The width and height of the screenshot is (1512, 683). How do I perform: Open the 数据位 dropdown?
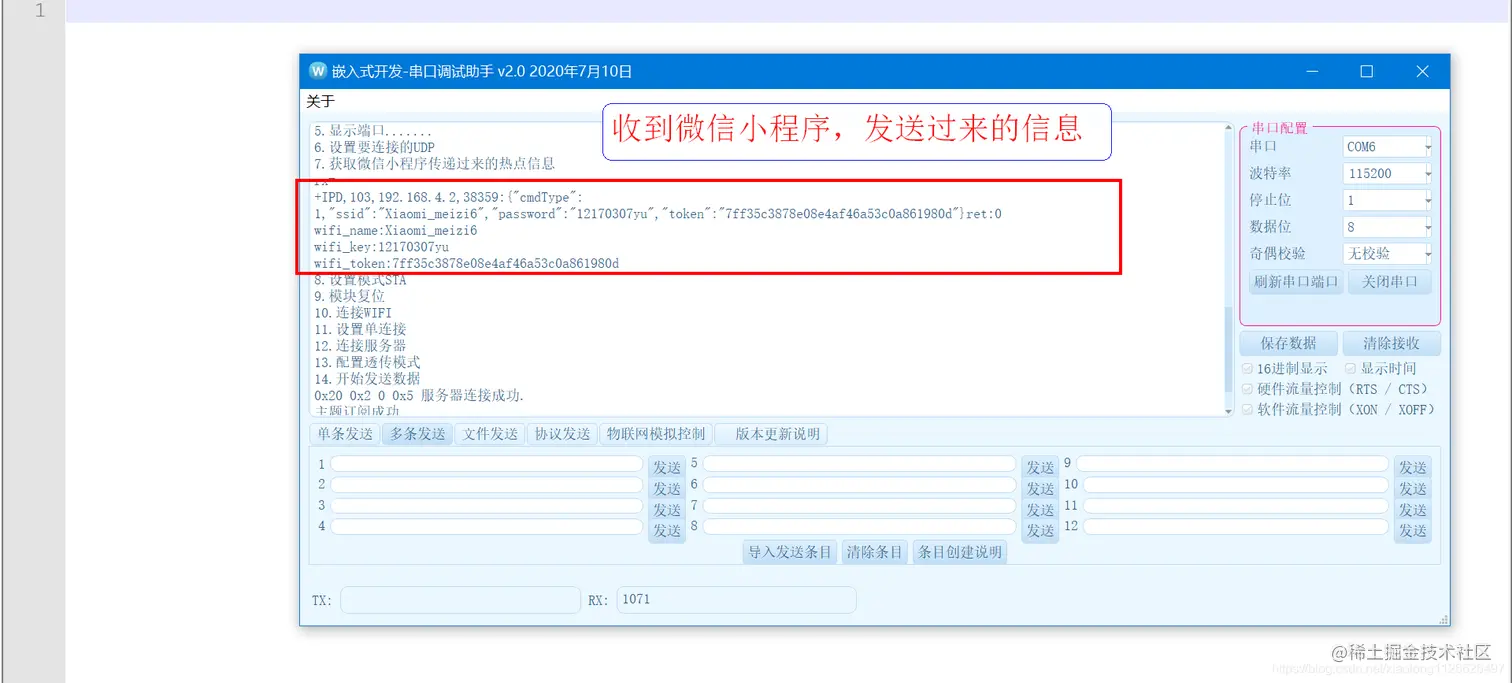(1387, 227)
